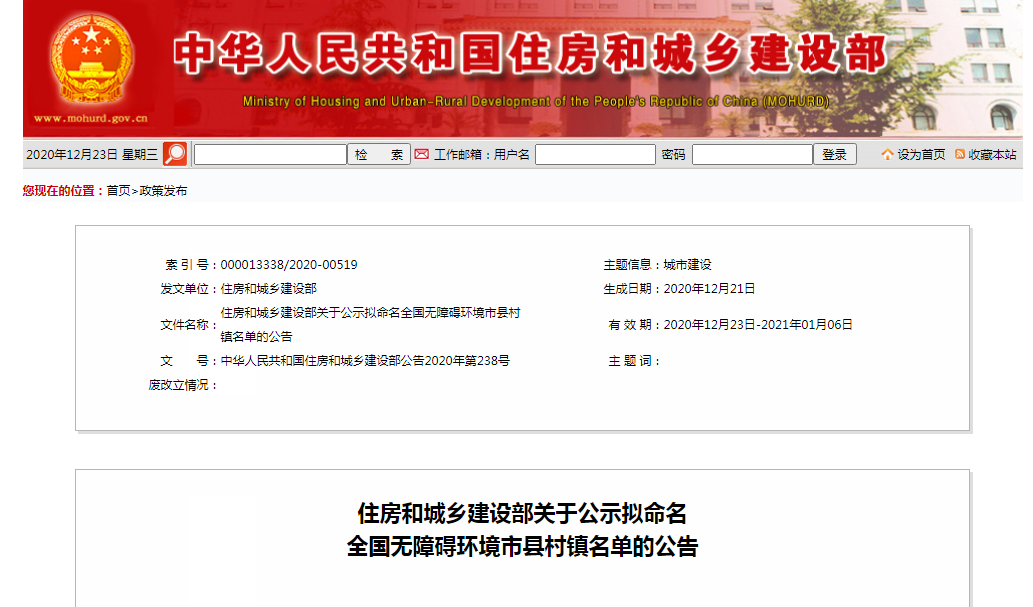The height and width of the screenshot is (607, 1033).
Task: Focus the 用户名 username field
Action: 596,154
